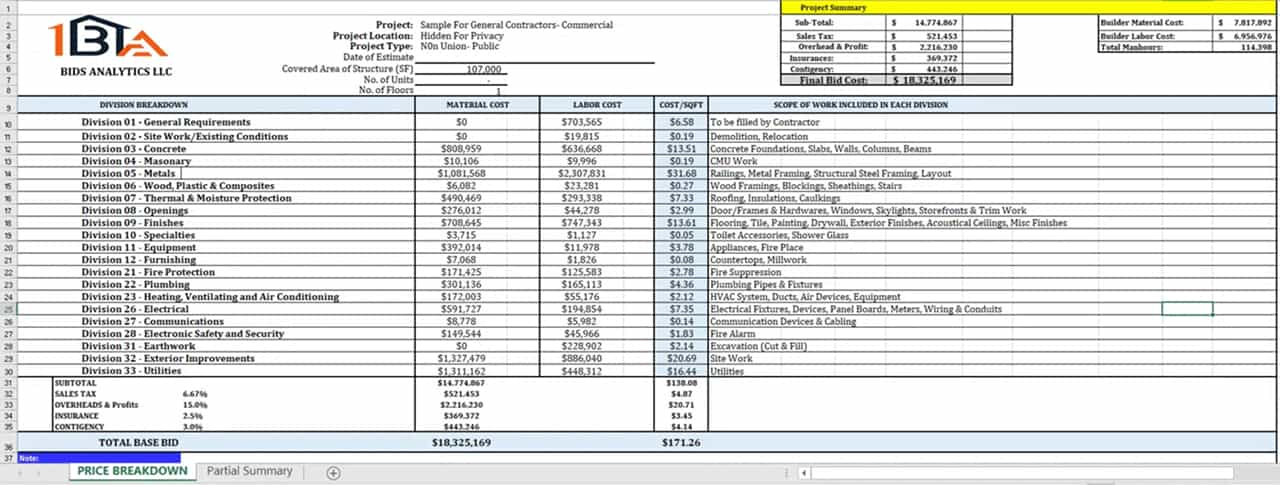The width and height of the screenshot is (1280, 485).
Task: Select the Division 05 - Metals cell
Action: pos(129,174)
